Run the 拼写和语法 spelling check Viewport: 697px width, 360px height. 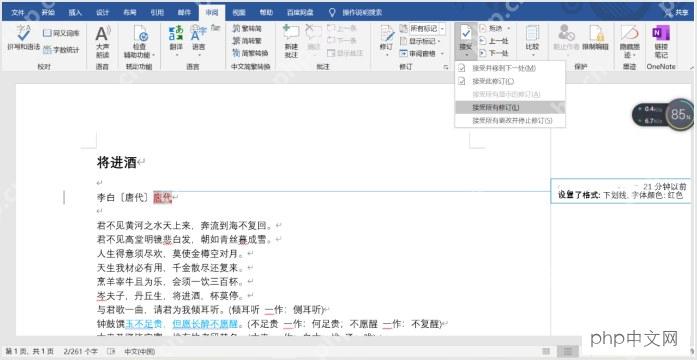coord(24,37)
